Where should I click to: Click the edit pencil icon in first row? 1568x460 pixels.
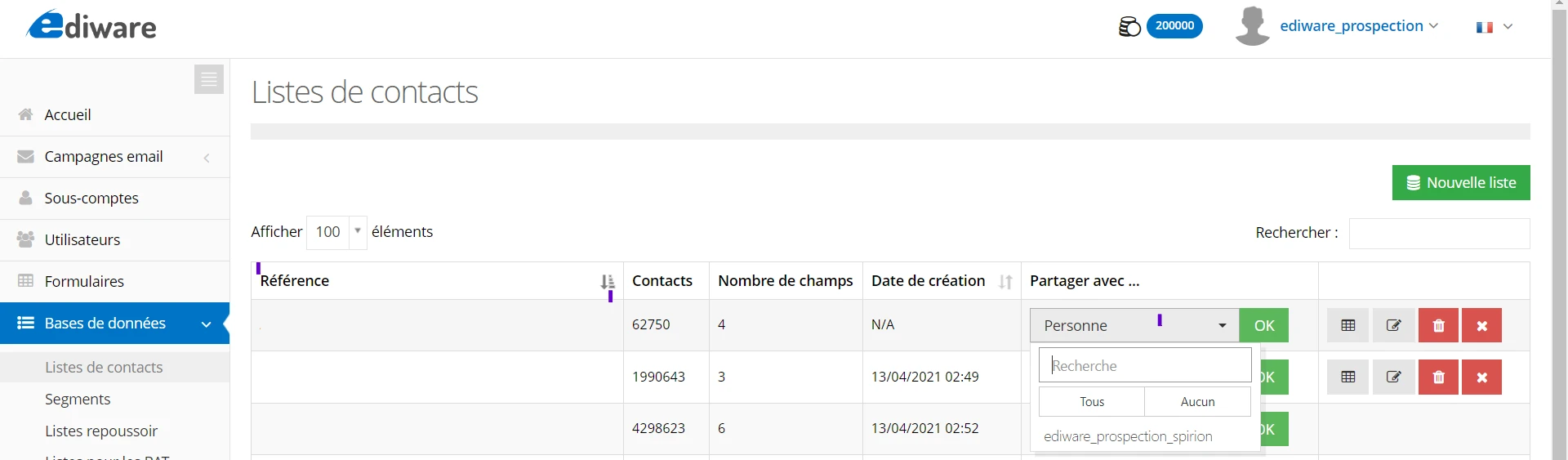point(1394,325)
